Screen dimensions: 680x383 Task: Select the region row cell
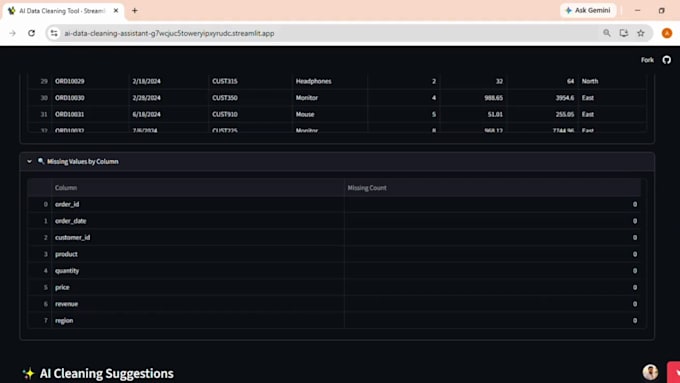[x=198, y=321]
